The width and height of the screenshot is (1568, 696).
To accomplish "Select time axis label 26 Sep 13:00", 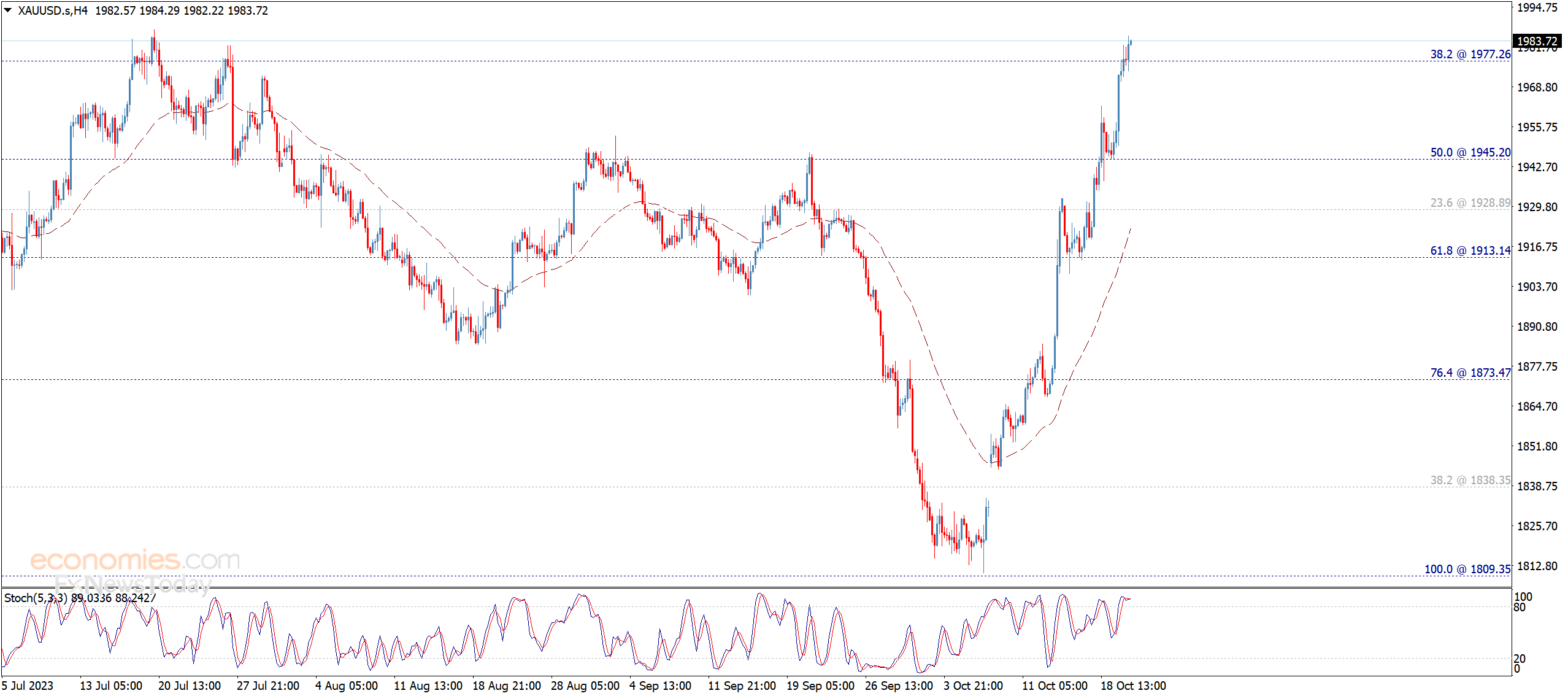I will click(899, 686).
